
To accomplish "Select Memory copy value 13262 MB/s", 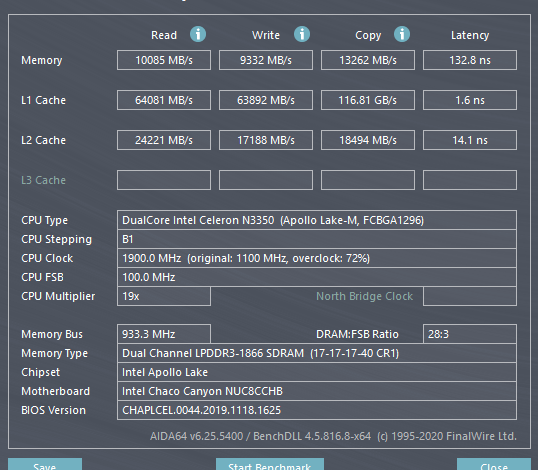I will pyautogui.click(x=368, y=60).
